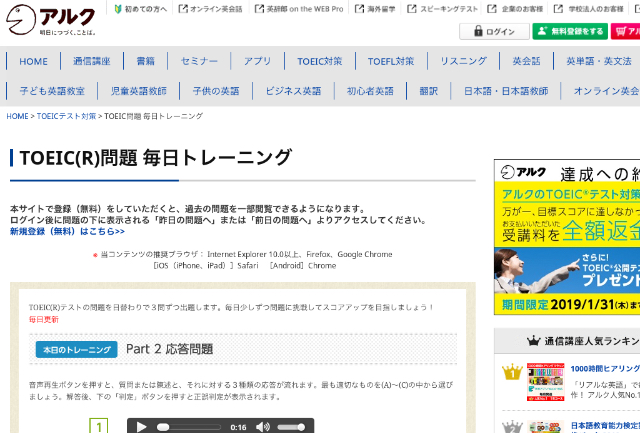Adjust the audio volume slider
This screenshot has height=433, width=640.
tap(291, 427)
